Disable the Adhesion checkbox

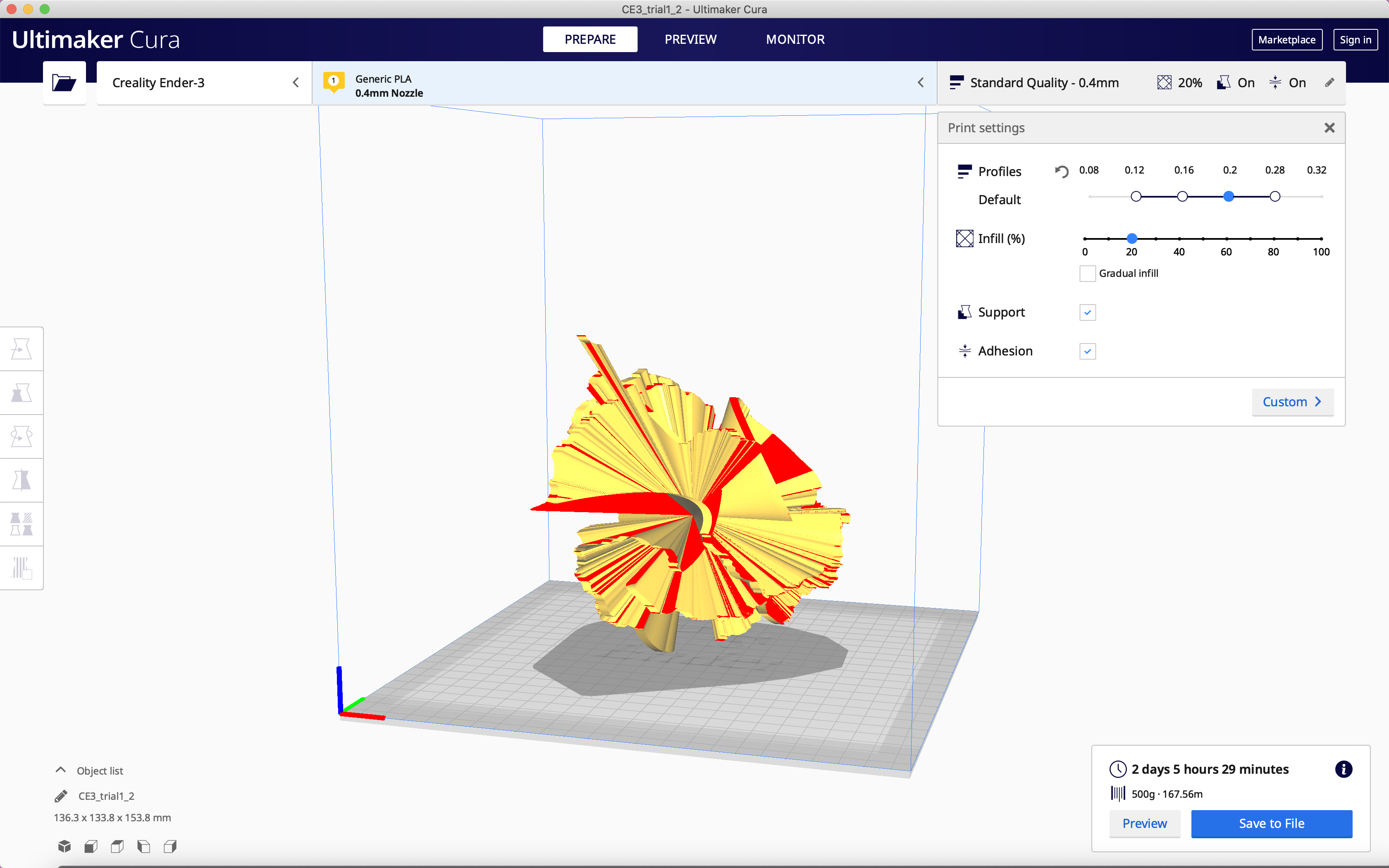coord(1087,351)
